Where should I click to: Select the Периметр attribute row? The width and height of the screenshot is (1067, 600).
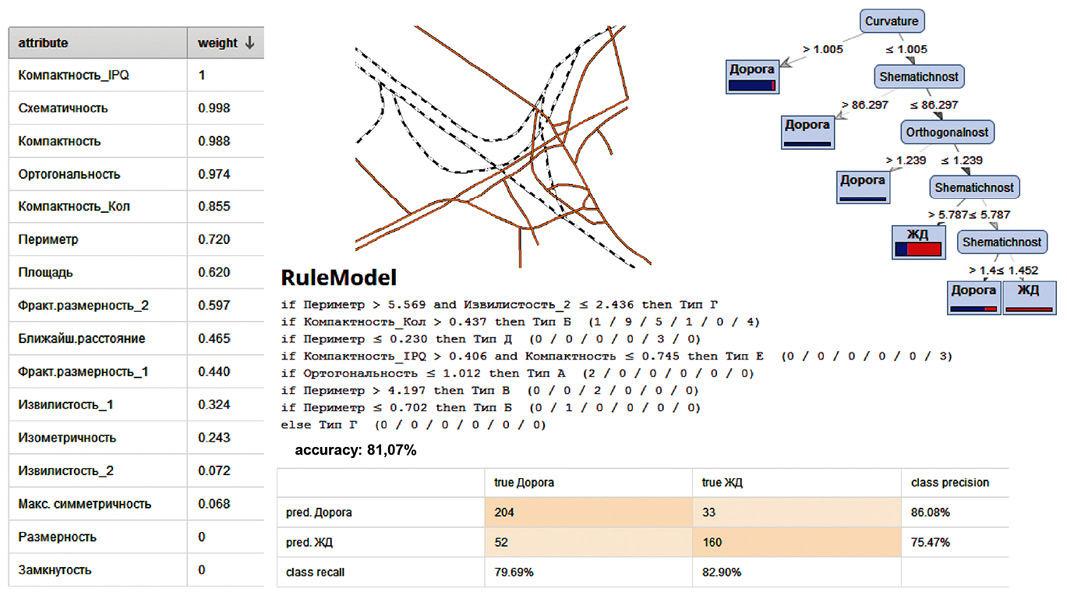click(136, 239)
